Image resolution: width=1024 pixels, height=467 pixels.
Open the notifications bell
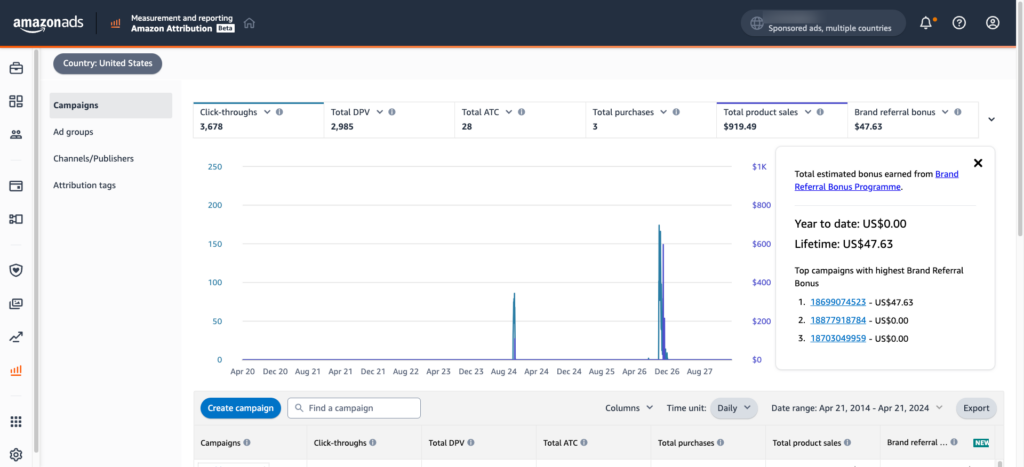(925, 23)
